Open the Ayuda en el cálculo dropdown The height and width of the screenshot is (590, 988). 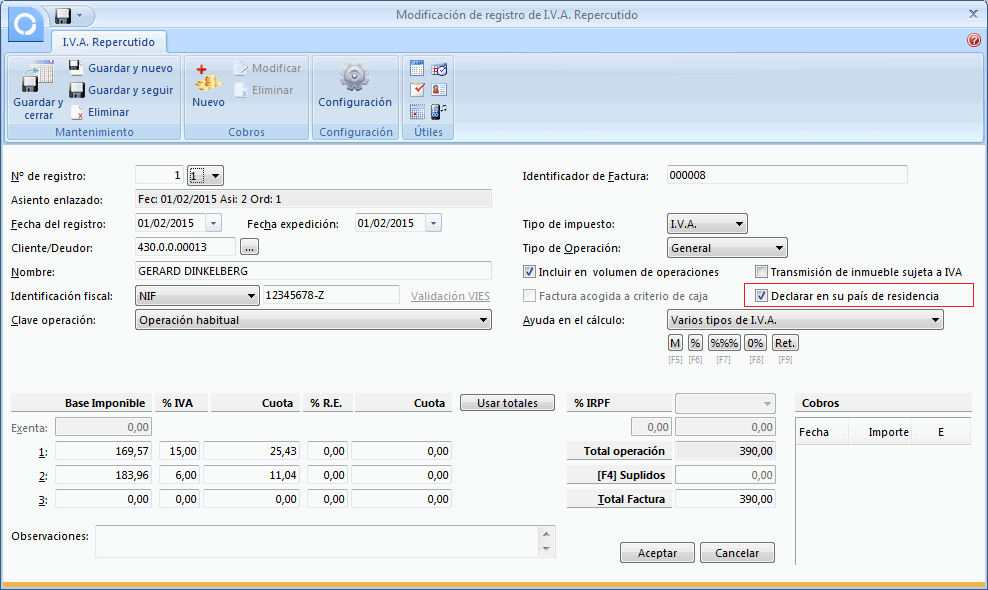[805, 320]
